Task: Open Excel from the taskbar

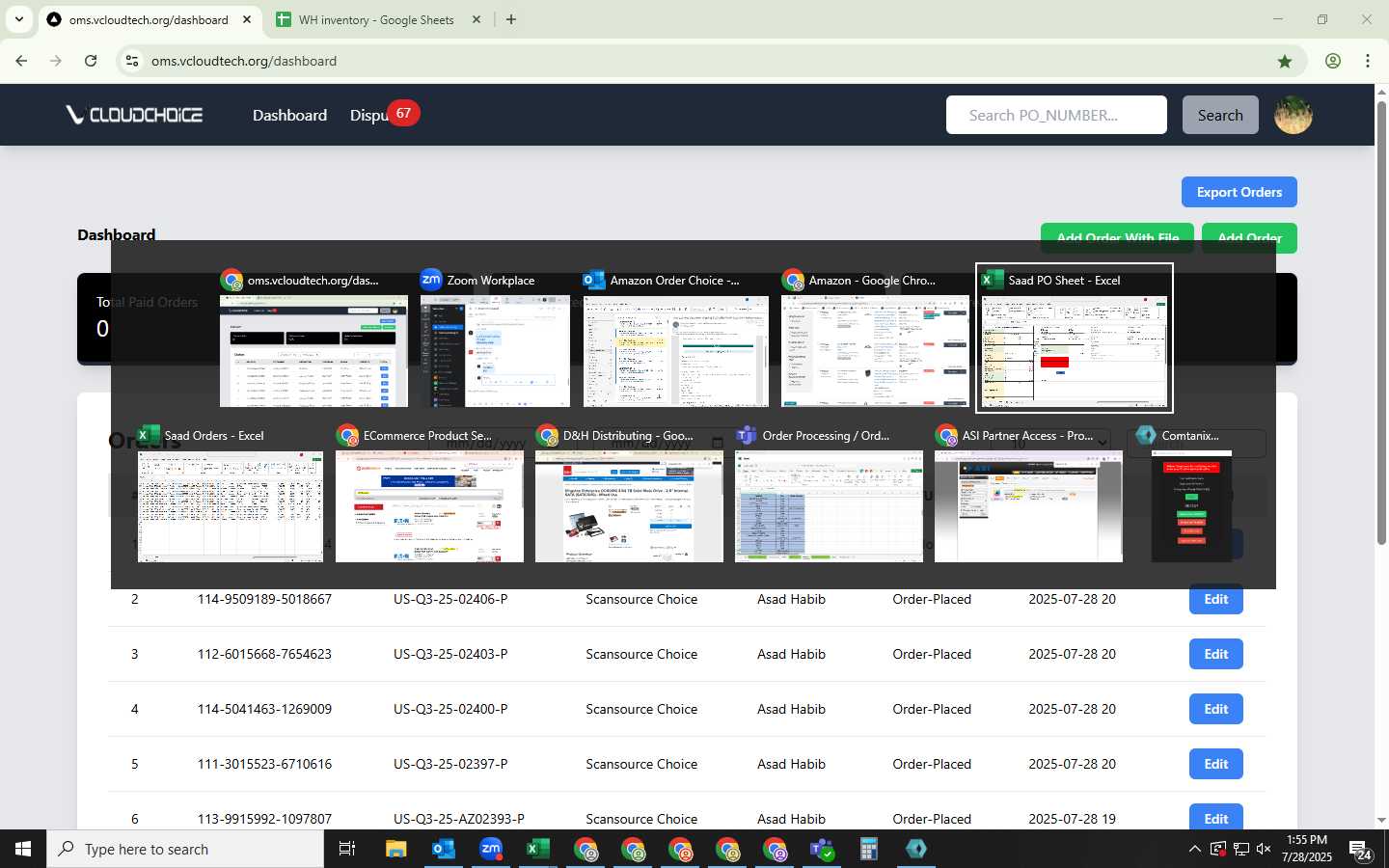Action: [537, 849]
